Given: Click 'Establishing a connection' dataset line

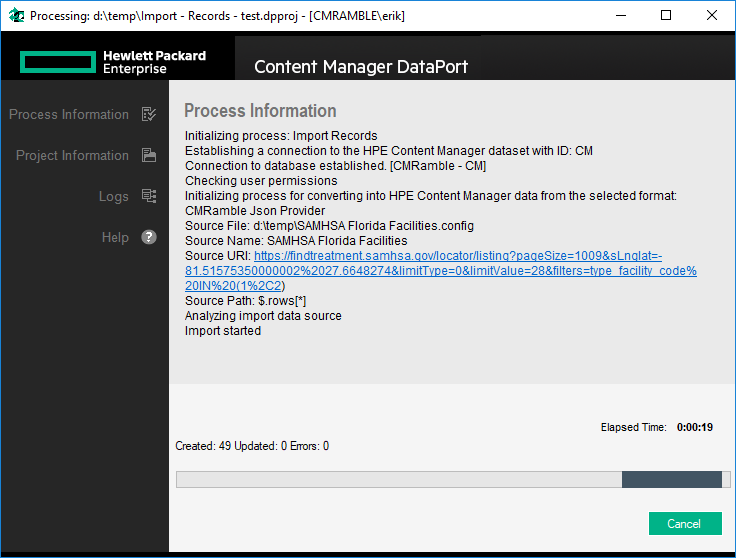Looking at the screenshot, I should tap(389, 151).
